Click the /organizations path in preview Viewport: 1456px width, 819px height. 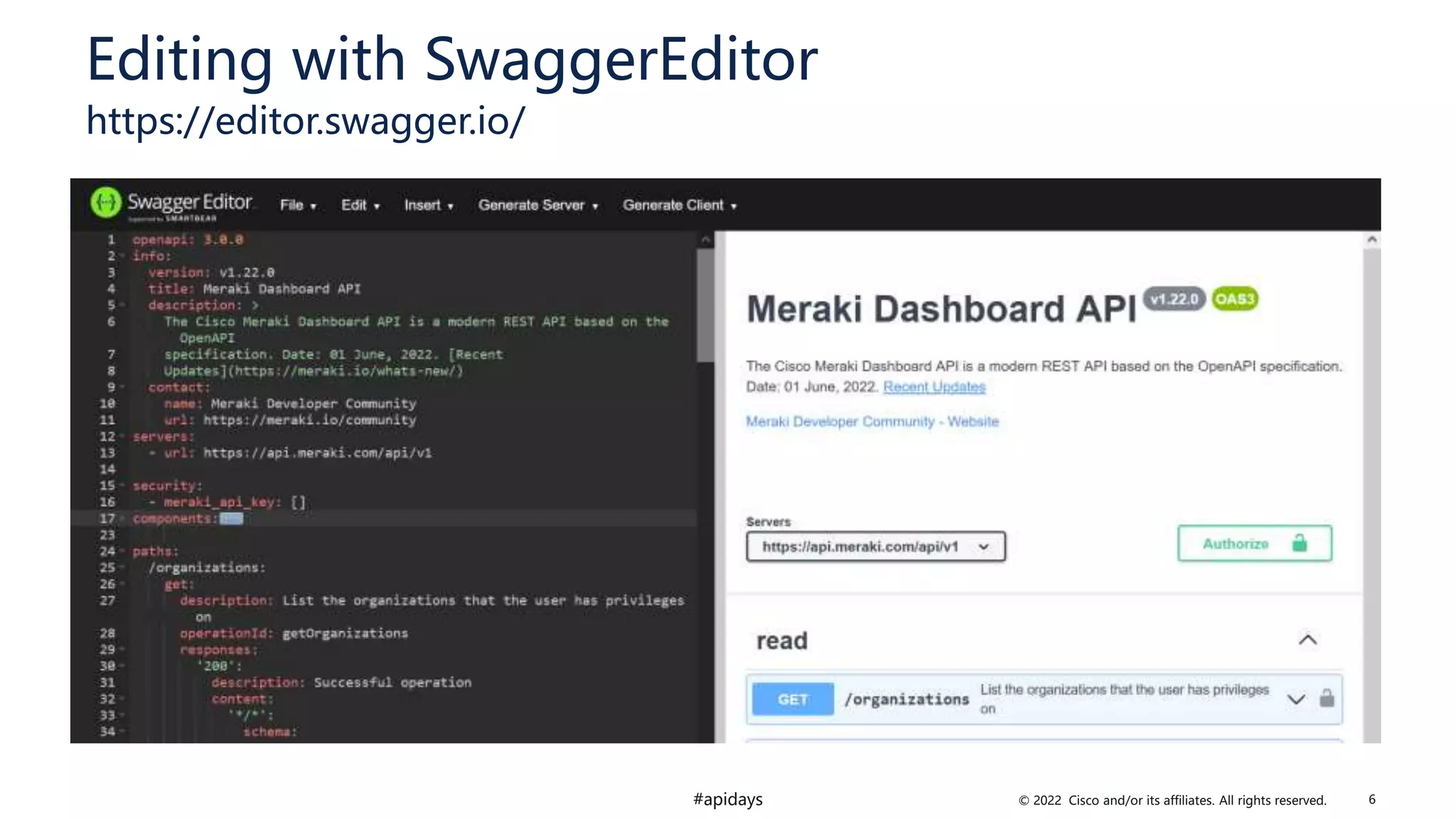(x=906, y=700)
